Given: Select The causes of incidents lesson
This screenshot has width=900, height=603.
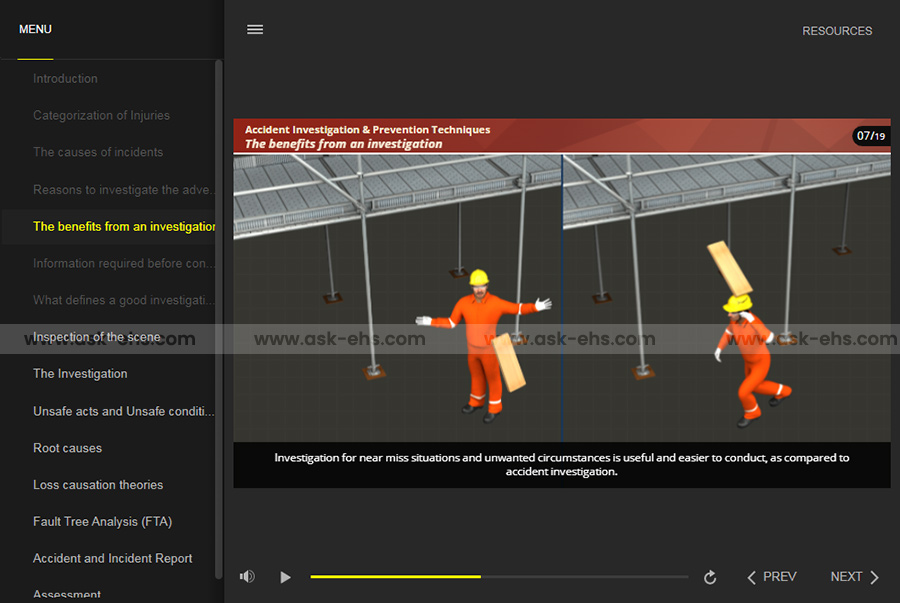Looking at the screenshot, I should (98, 153).
